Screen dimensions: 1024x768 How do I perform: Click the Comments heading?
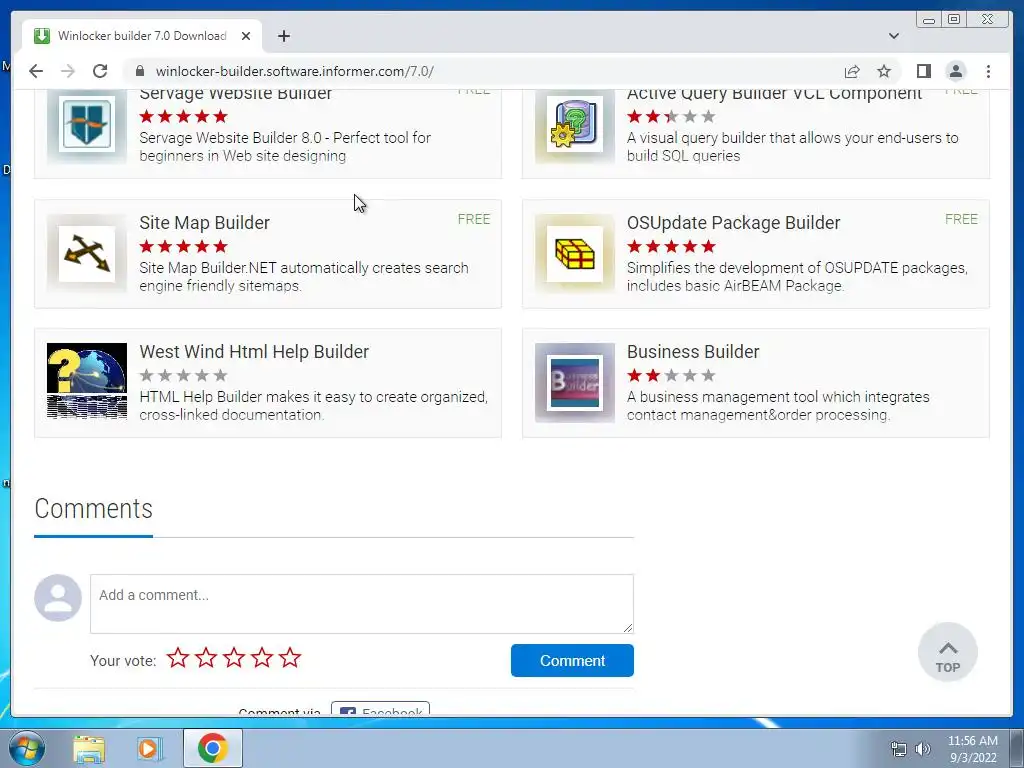[93, 509]
